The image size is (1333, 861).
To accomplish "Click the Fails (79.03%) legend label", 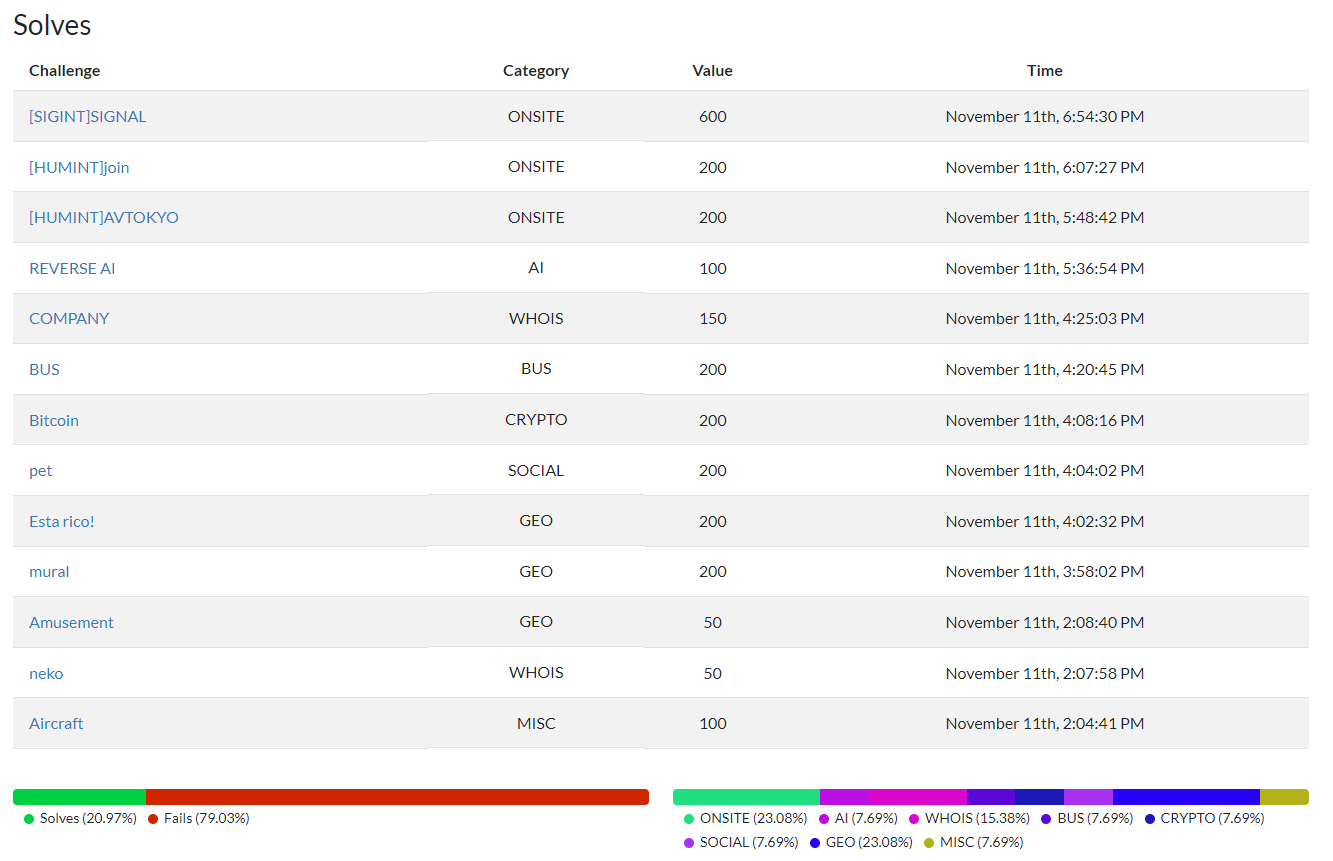I will pyautogui.click(x=207, y=818).
